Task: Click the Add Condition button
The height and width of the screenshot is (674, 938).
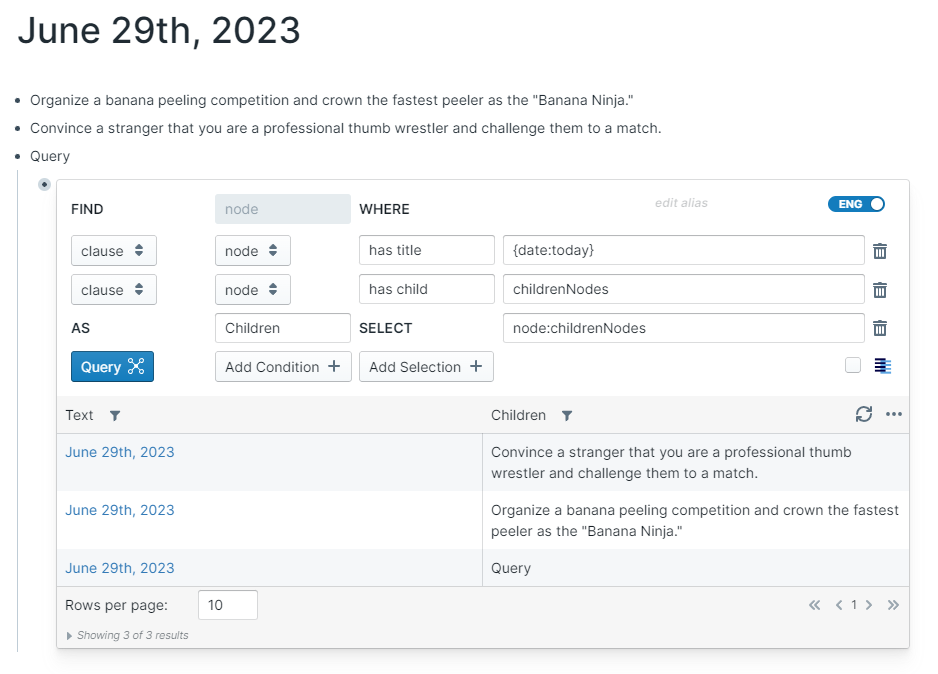Action: (x=283, y=367)
